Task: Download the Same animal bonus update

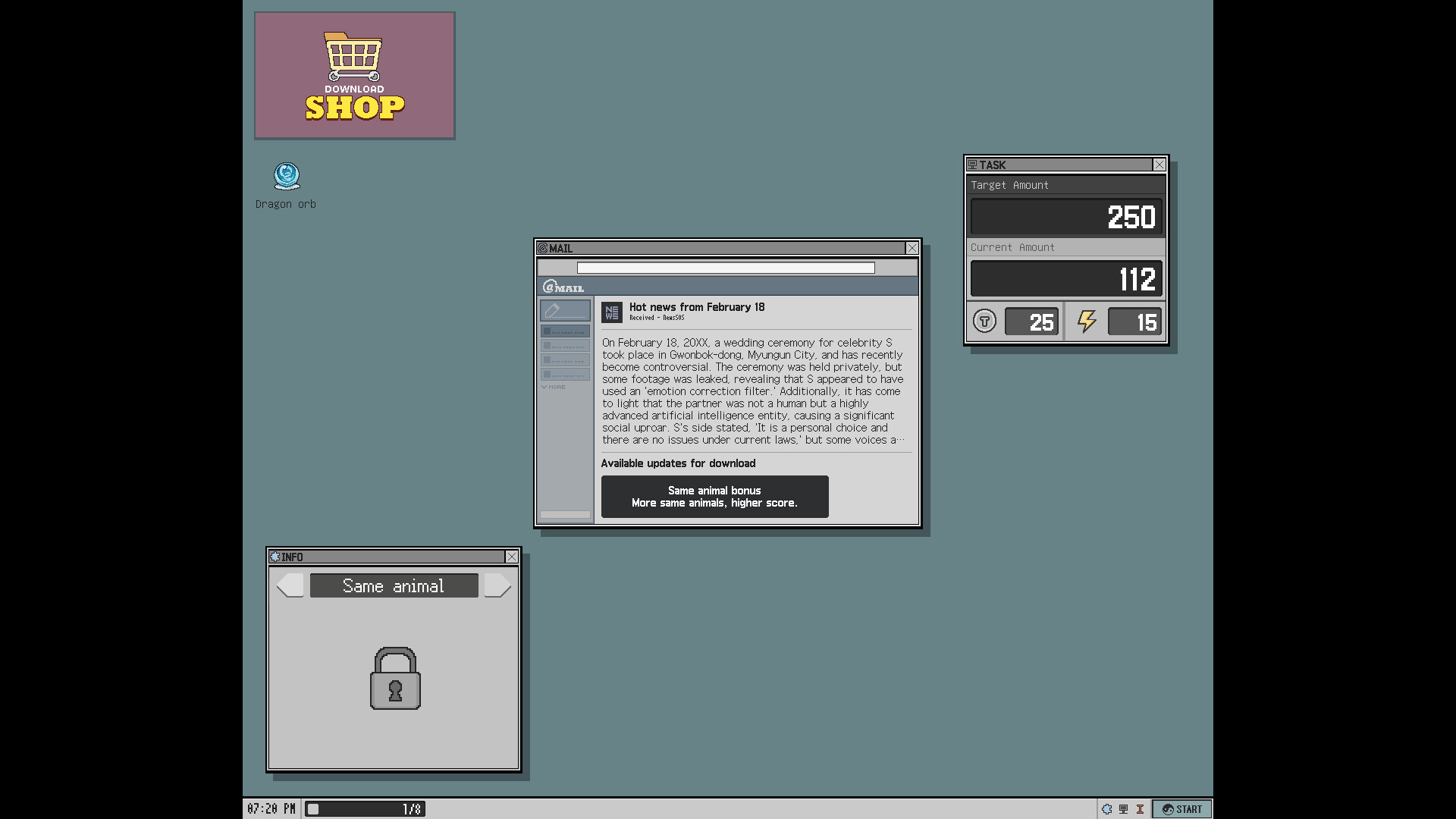Action: tap(714, 497)
